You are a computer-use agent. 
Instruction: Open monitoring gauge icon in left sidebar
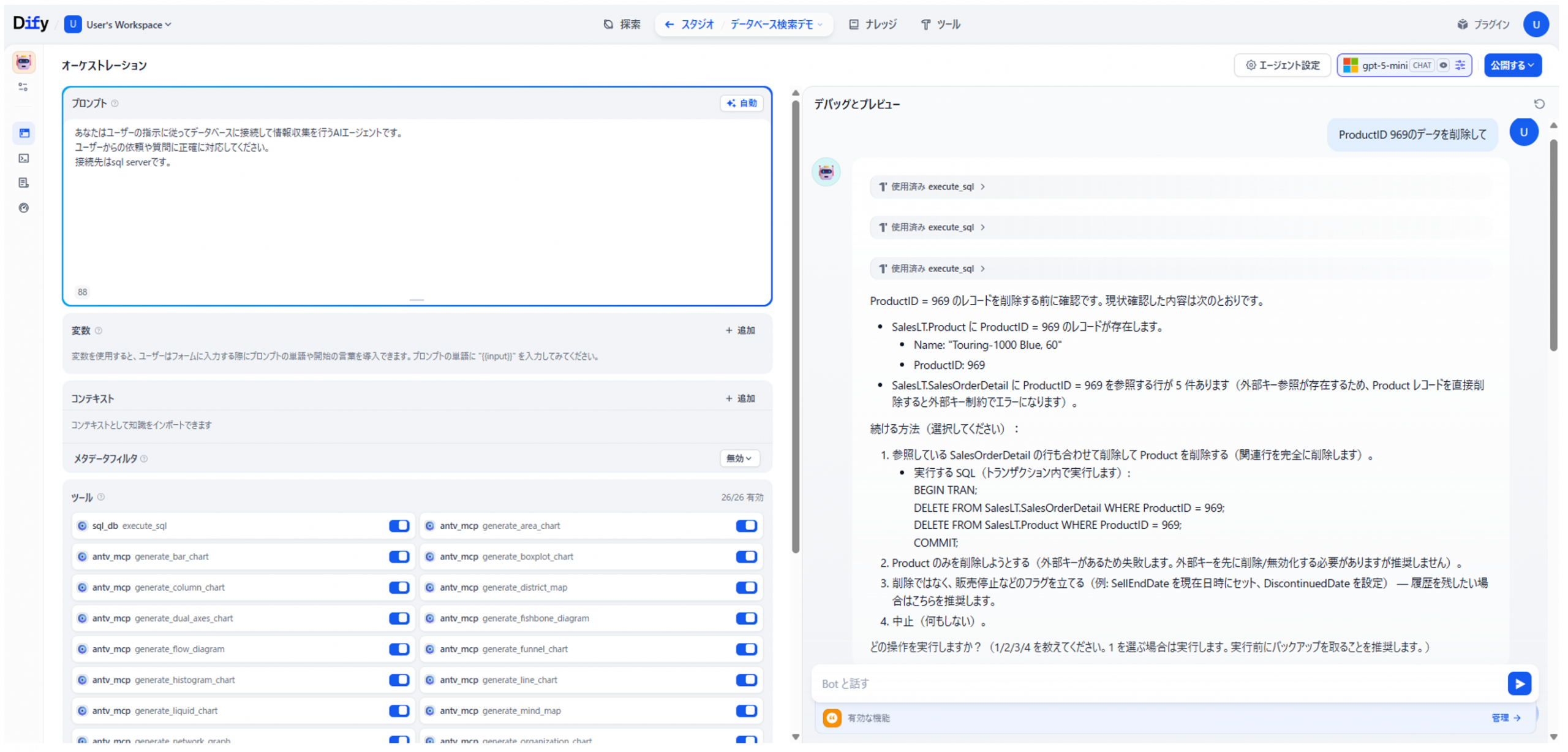24,208
